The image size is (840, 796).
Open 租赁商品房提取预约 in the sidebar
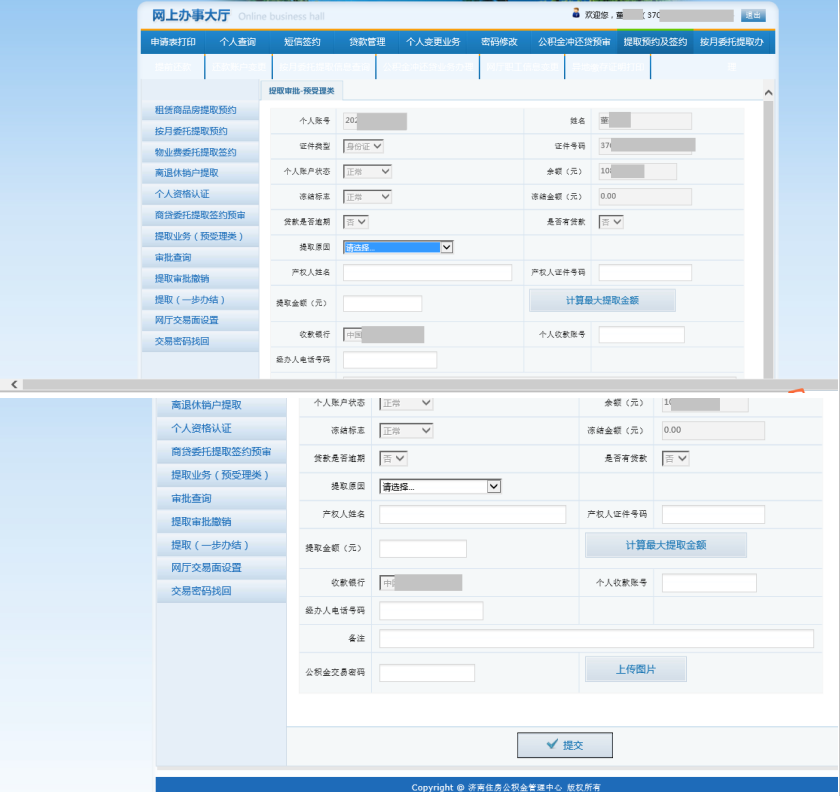pyautogui.click(x=200, y=110)
